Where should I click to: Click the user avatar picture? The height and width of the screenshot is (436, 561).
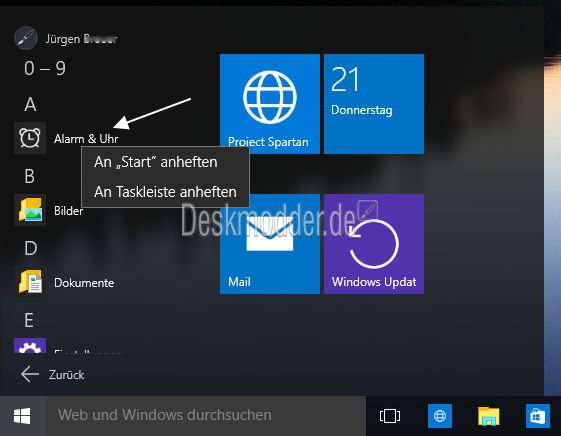click(25, 38)
